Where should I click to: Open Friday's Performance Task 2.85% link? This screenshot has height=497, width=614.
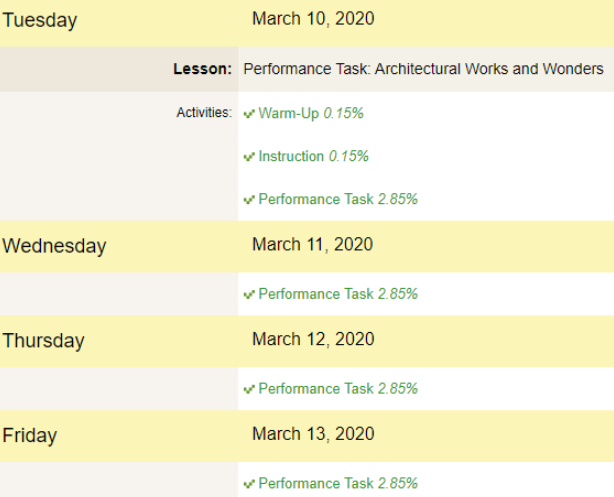tap(338, 483)
